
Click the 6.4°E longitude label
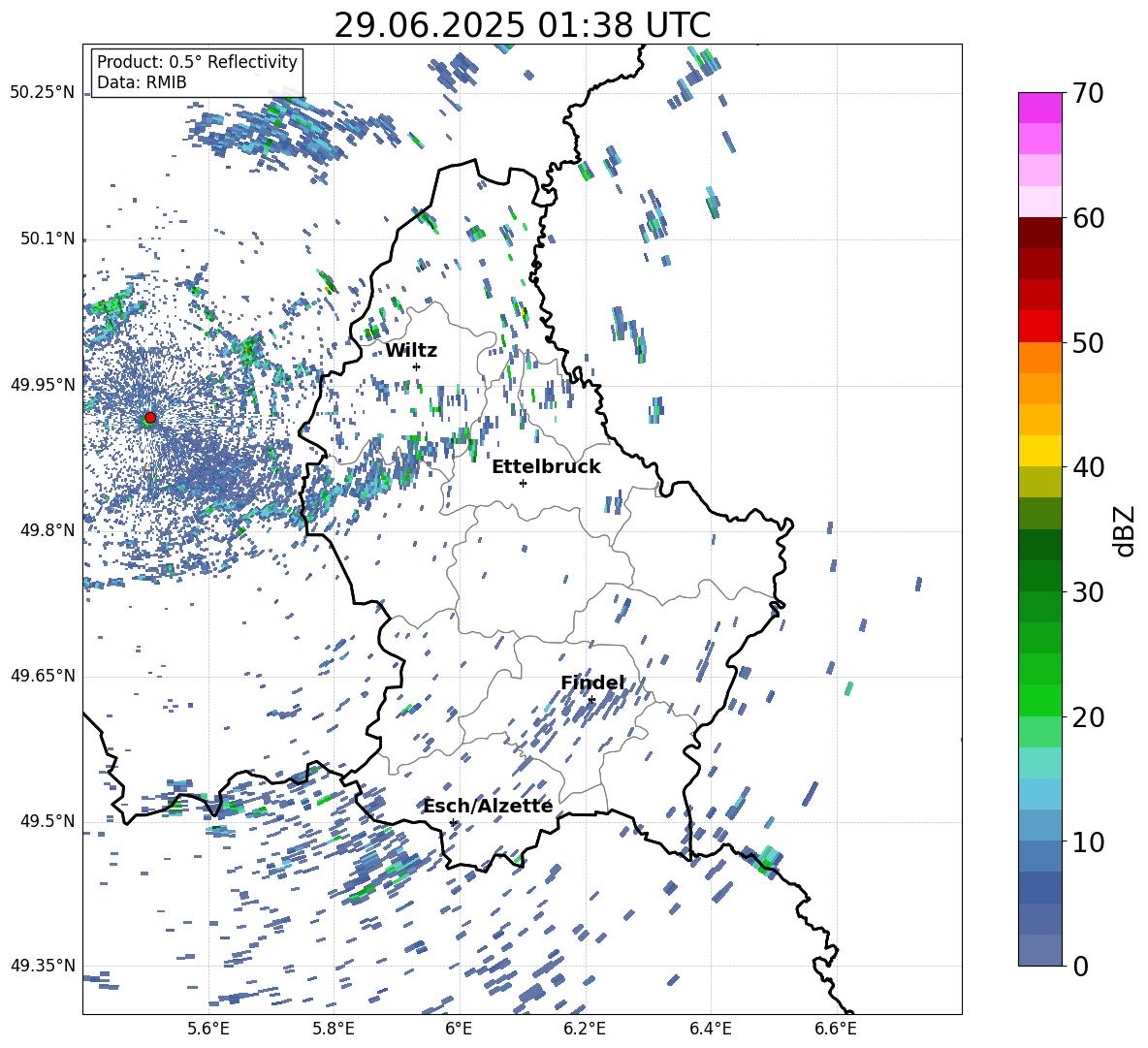711,1029
